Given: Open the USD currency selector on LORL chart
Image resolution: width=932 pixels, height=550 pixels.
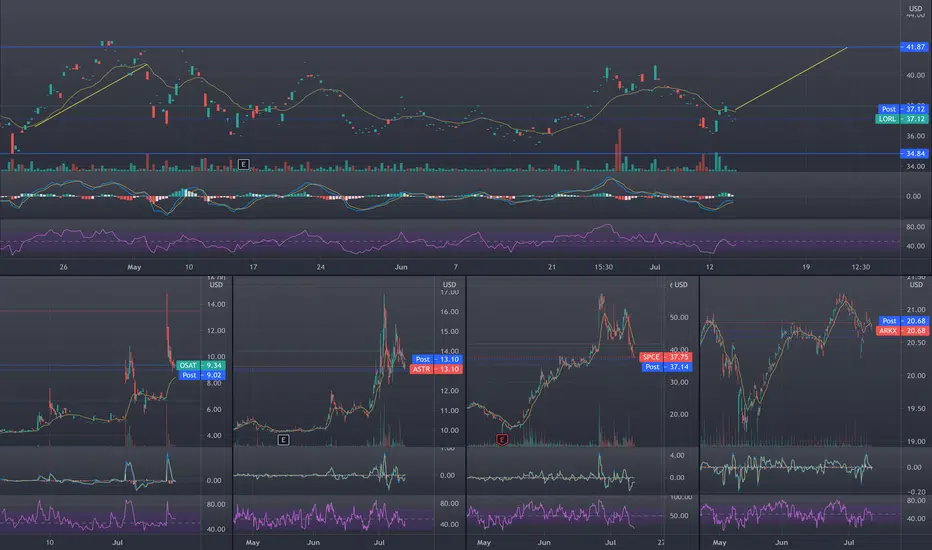Looking at the screenshot, I should click(915, 9).
